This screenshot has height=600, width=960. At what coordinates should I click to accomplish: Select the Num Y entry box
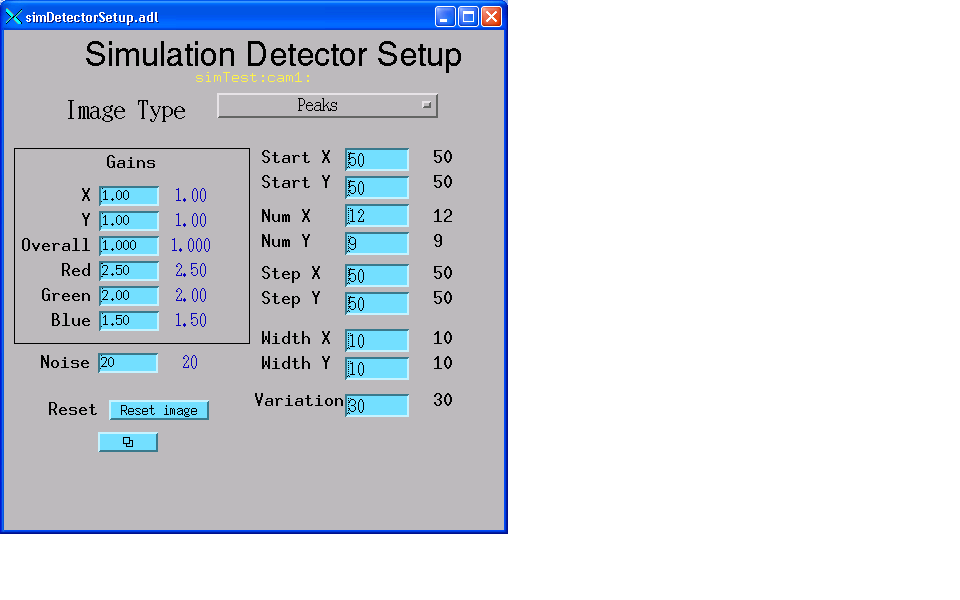point(376,243)
